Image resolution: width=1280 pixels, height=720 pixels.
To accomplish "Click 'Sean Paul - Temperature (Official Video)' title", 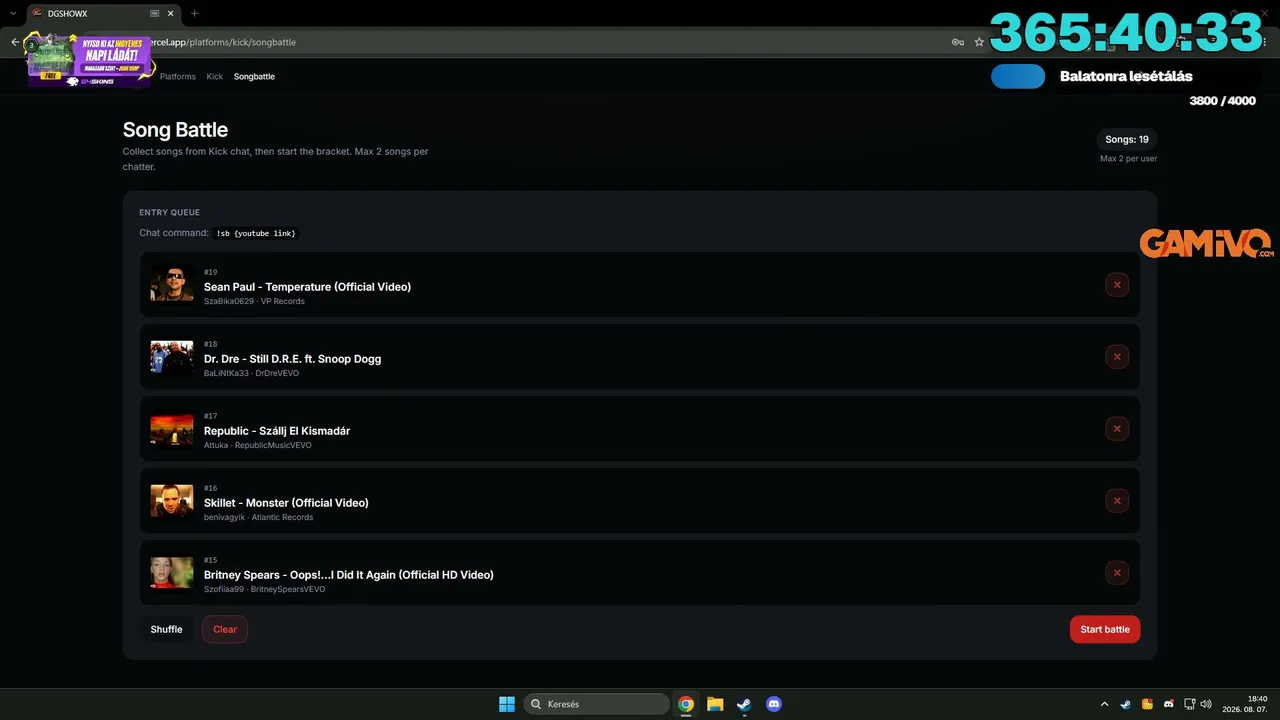I will (307, 287).
